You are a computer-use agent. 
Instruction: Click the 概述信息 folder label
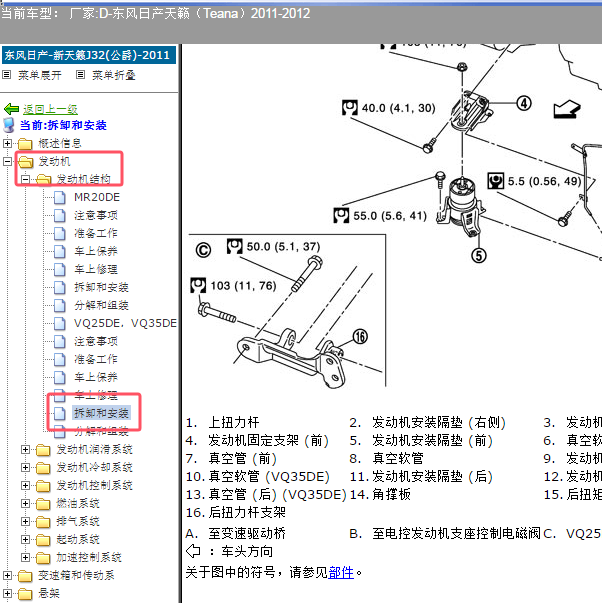60,143
